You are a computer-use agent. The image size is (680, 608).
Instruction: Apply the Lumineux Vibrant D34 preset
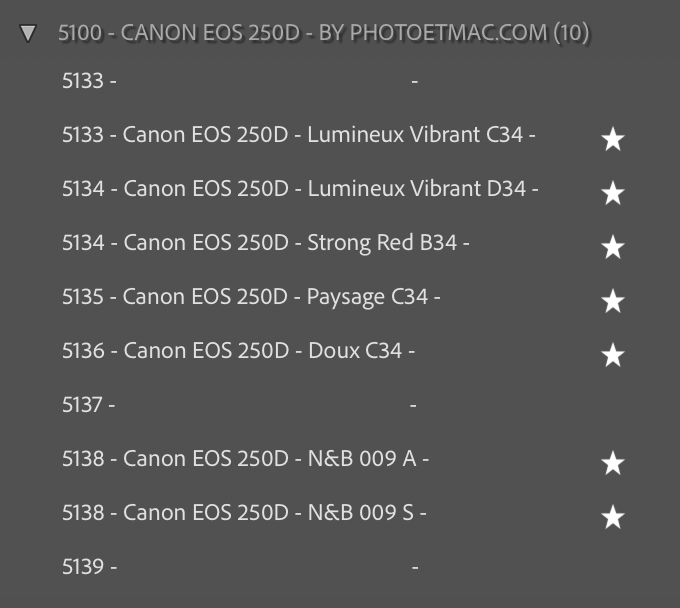[300, 189]
